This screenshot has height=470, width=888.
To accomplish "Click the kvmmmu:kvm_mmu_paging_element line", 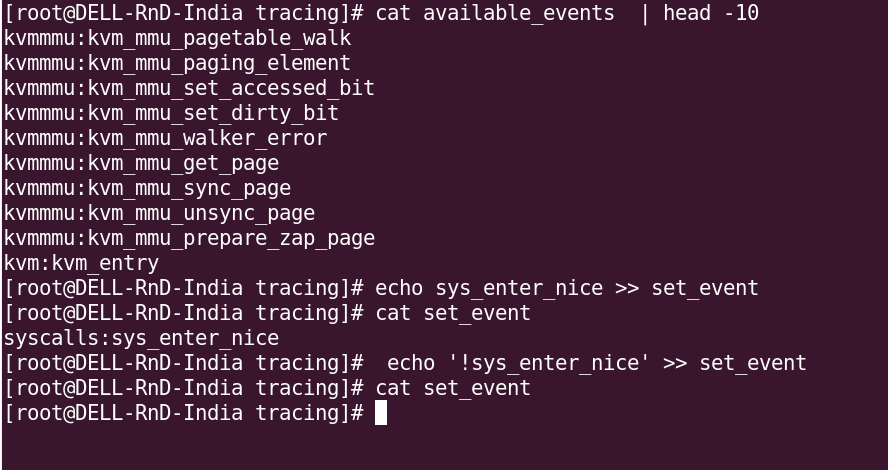I will [x=177, y=63].
